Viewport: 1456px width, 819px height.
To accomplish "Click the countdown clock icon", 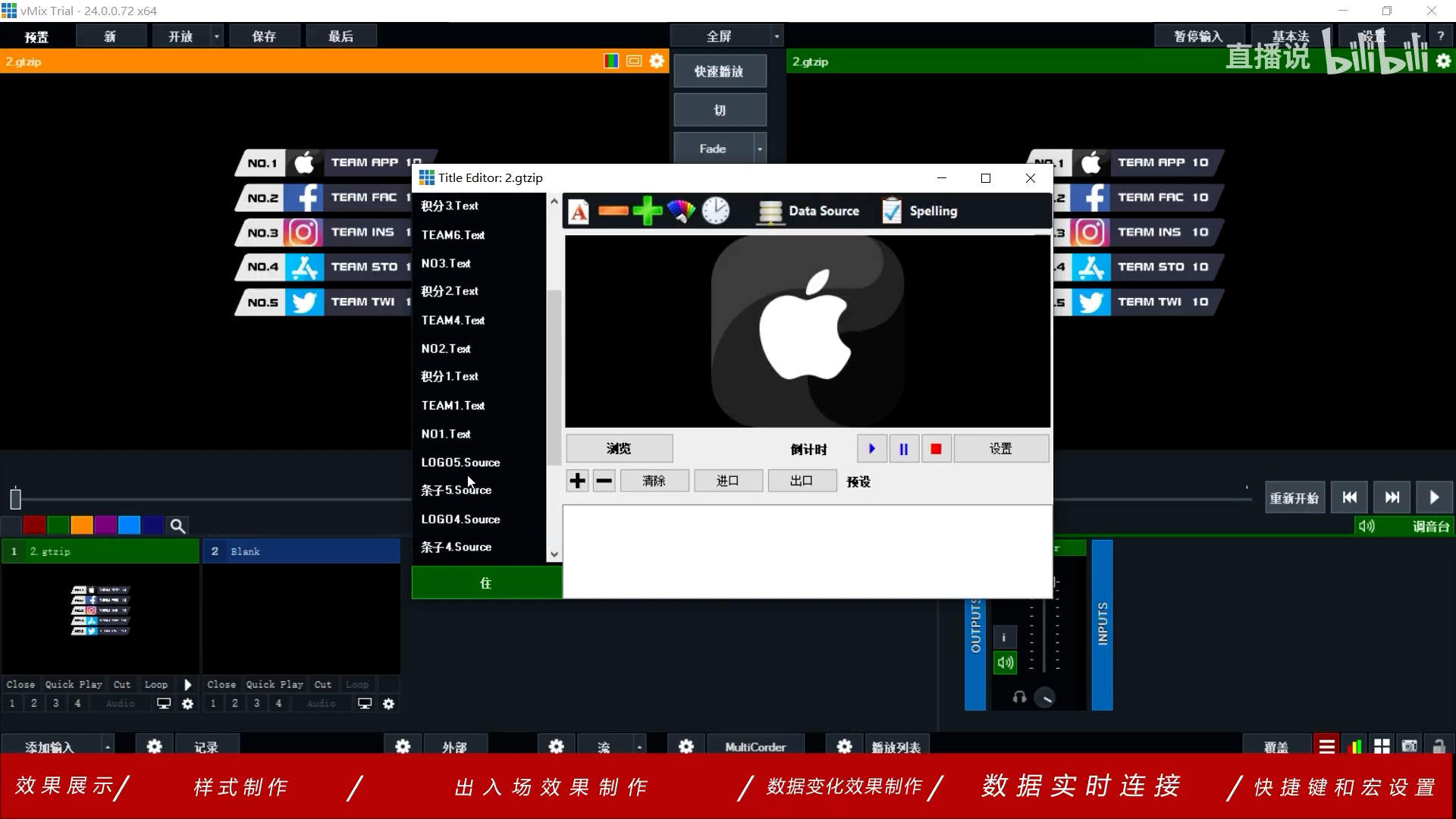I will 715,211.
